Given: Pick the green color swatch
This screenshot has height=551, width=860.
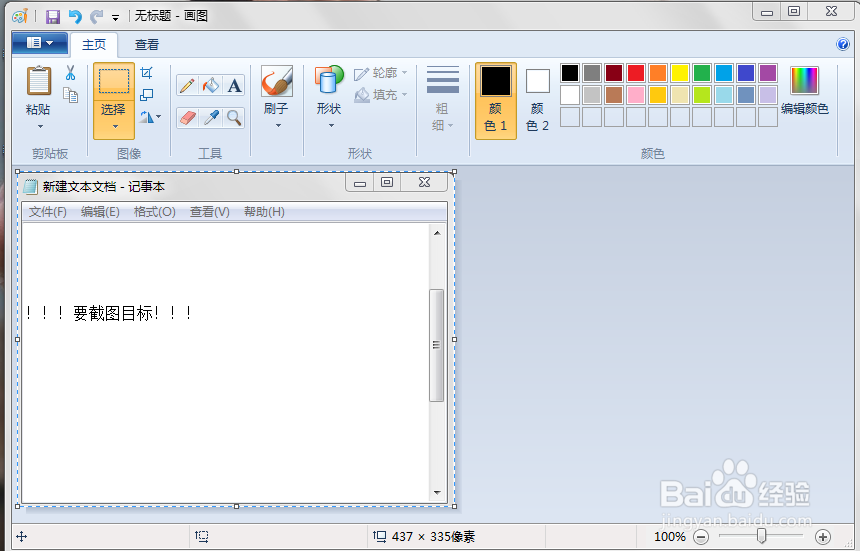Looking at the screenshot, I should click(701, 73).
